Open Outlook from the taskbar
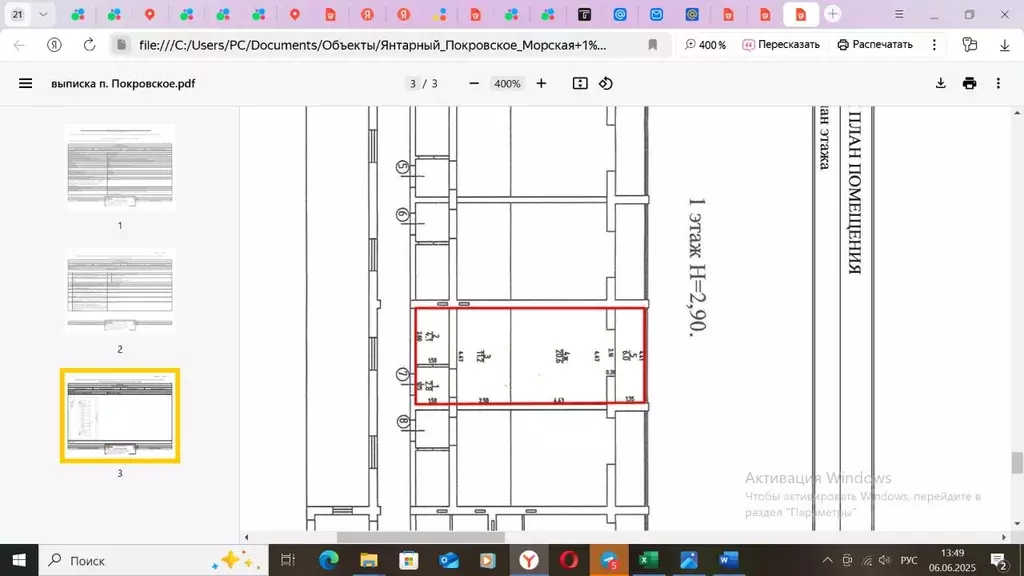 click(x=449, y=560)
